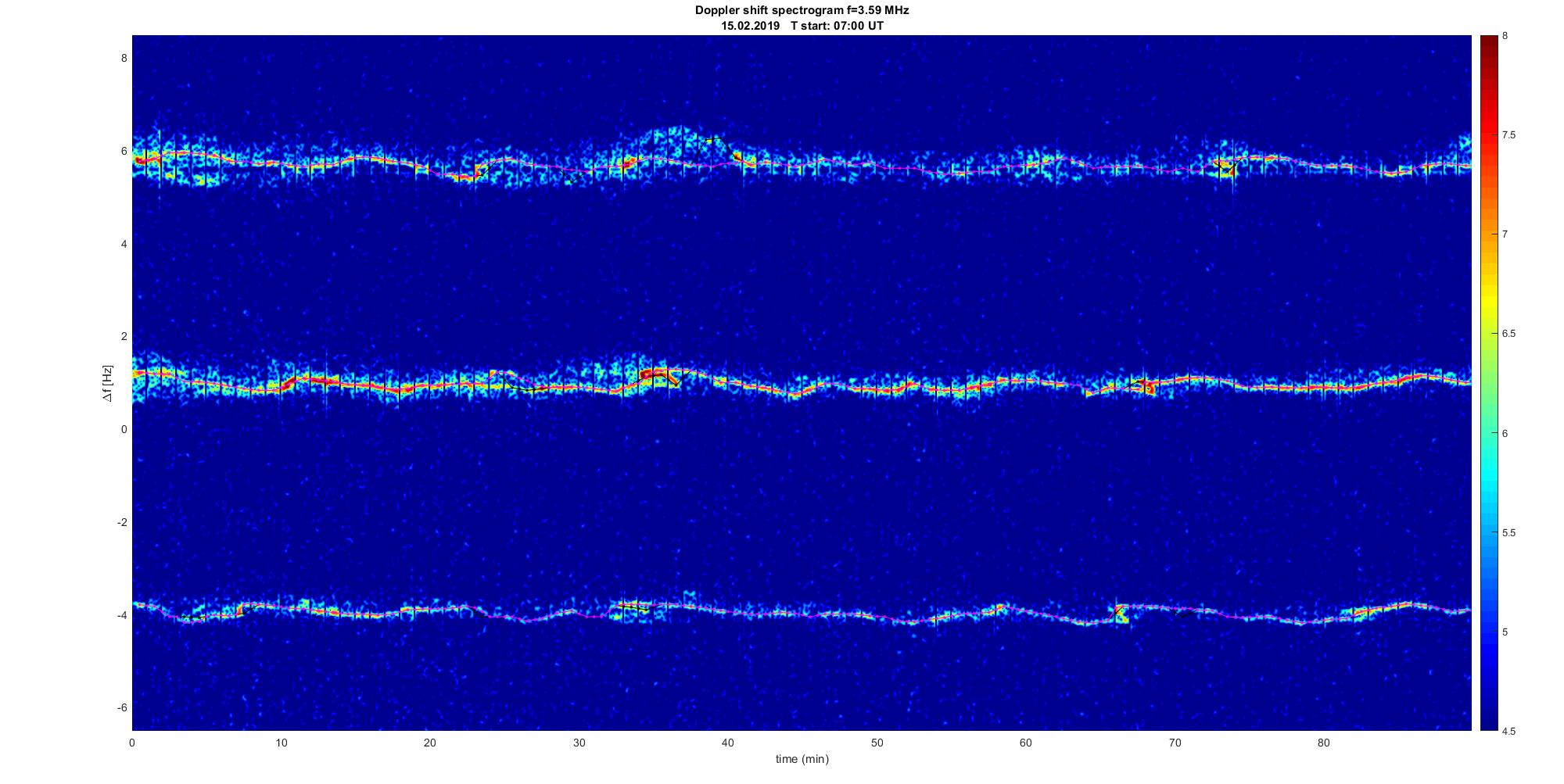Click x-axis tick label '70'

pyautogui.click(x=1175, y=743)
